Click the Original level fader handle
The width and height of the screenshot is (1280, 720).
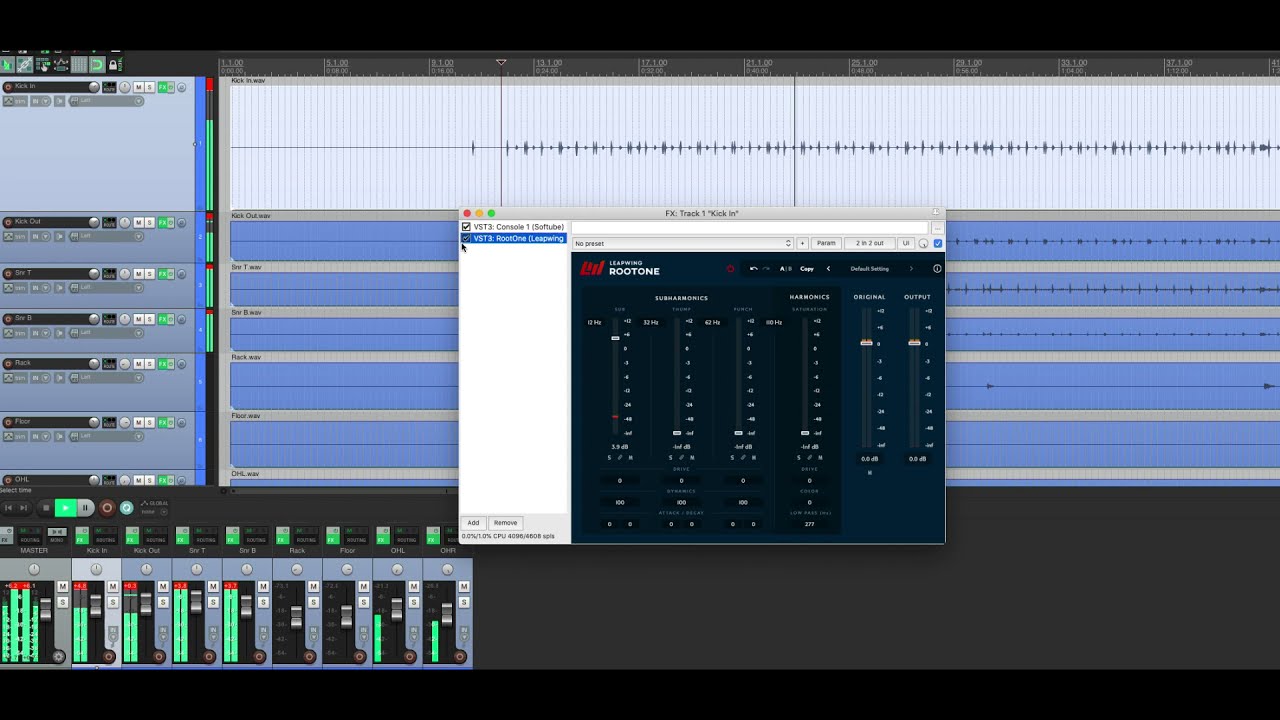(866, 343)
